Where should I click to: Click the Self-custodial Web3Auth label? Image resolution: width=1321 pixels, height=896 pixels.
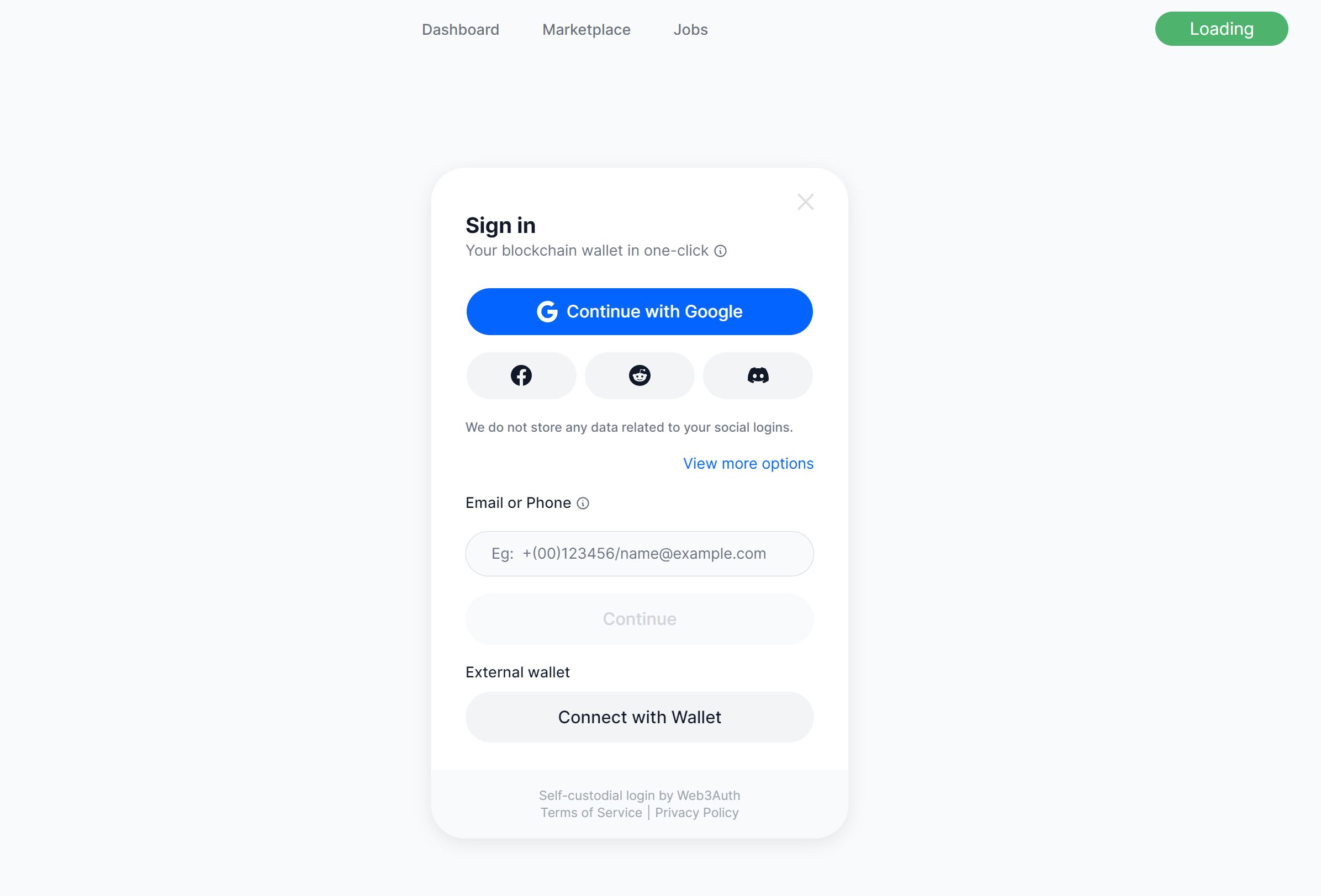click(639, 795)
